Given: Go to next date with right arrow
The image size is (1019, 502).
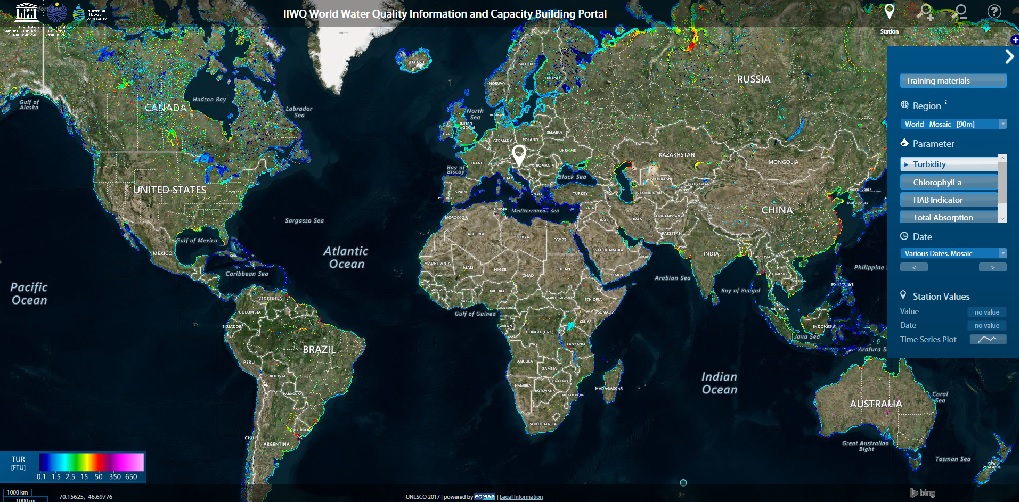Looking at the screenshot, I should [x=991, y=268].
